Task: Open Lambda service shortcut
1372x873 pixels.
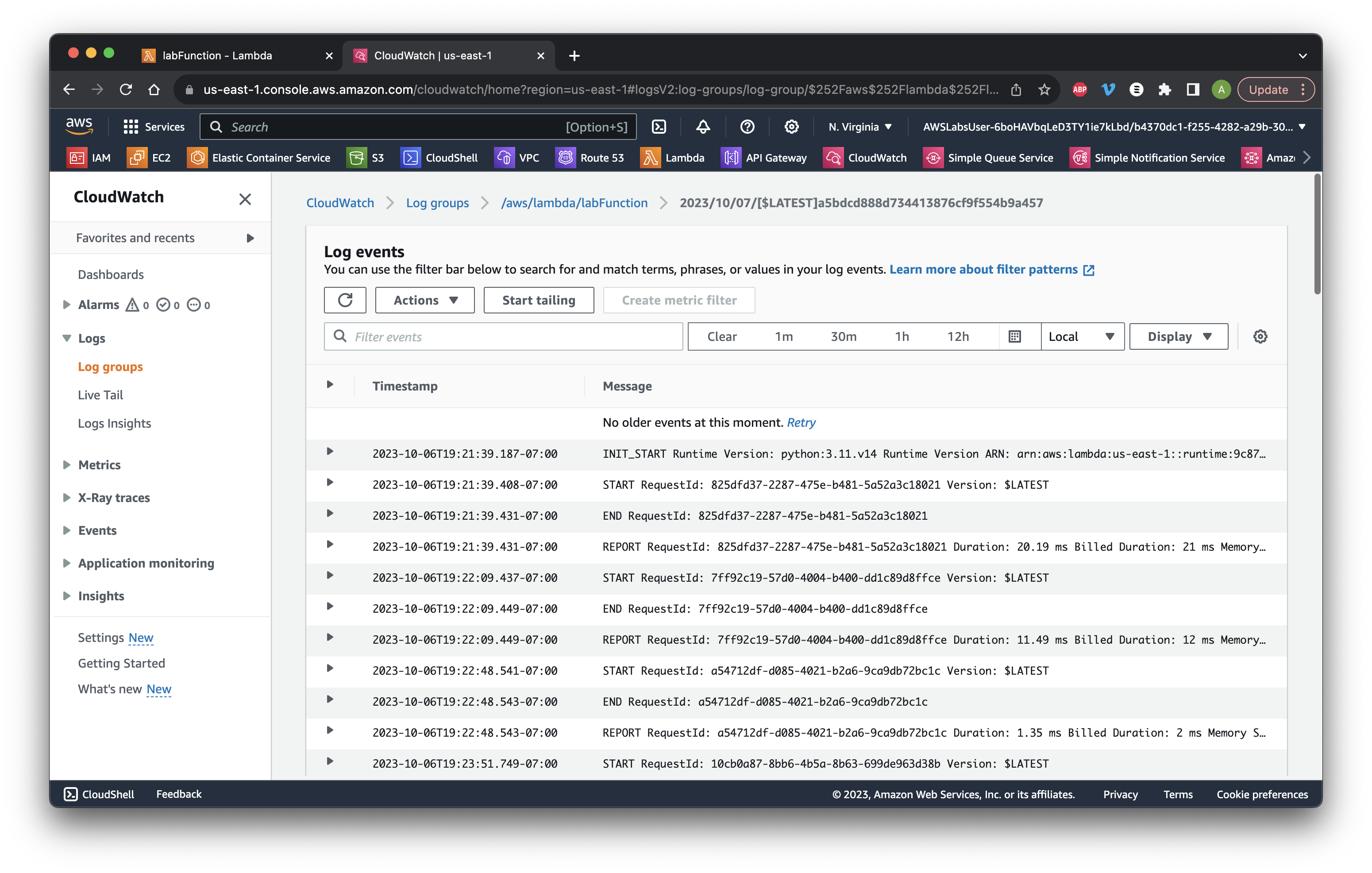Action: [672, 158]
